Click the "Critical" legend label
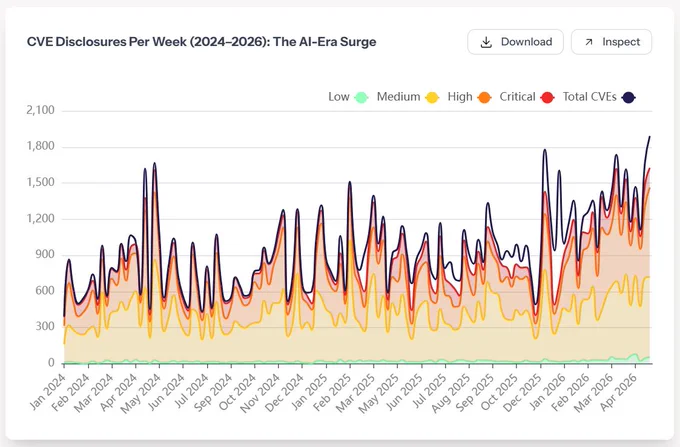Viewport: 680px width, 447px height. pos(517,97)
